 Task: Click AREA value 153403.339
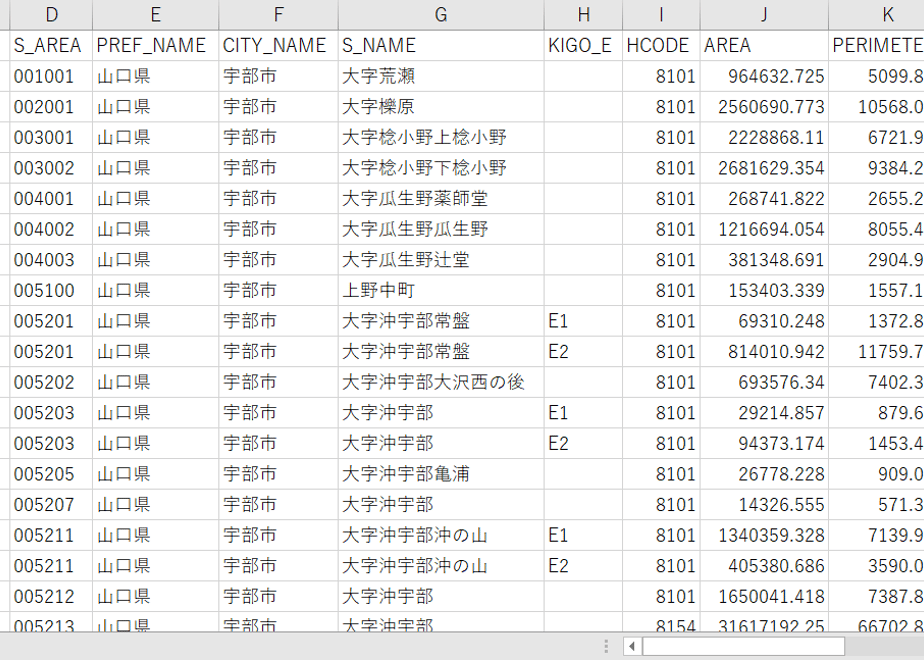tap(764, 291)
